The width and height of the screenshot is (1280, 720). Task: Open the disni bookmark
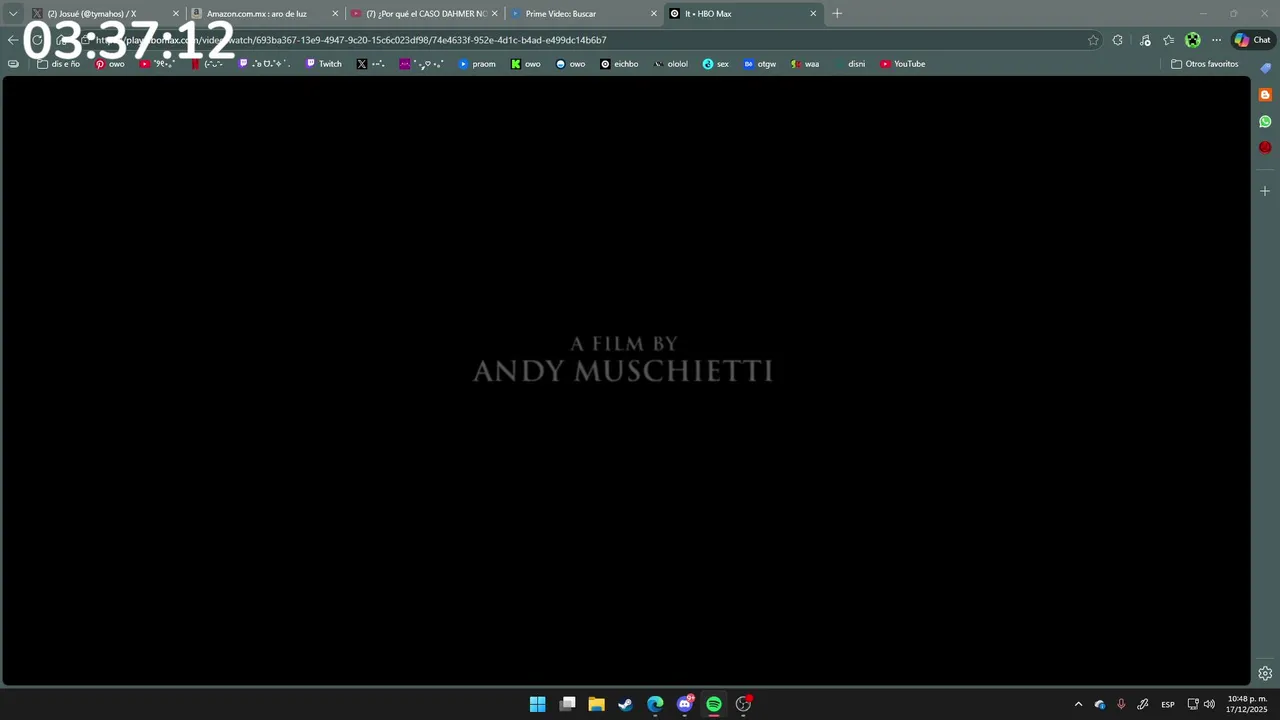[x=849, y=64]
